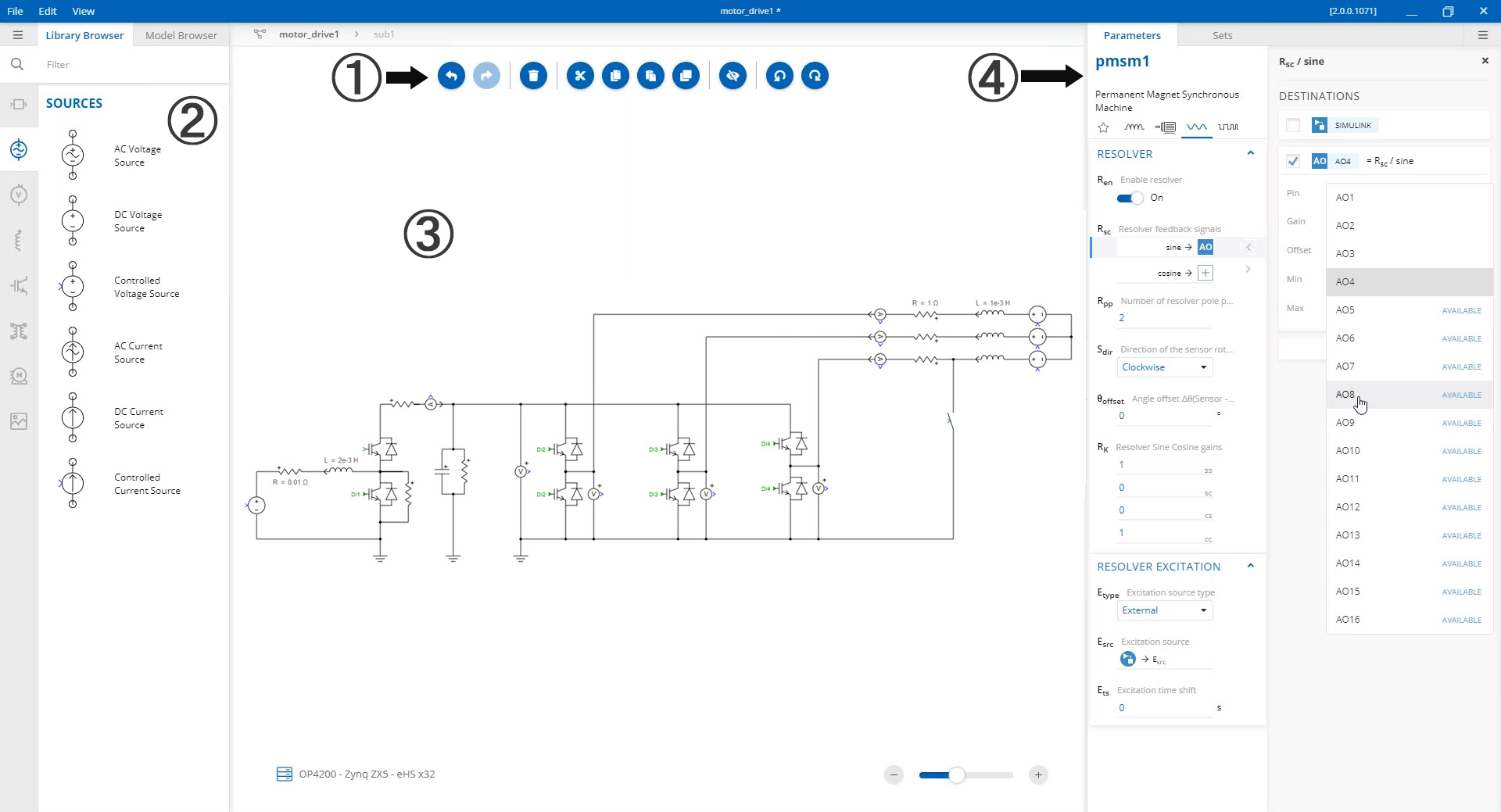The width and height of the screenshot is (1501, 812).
Task: Uncheck the AO4 destination checkbox
Action: (x=1293, y=161)
